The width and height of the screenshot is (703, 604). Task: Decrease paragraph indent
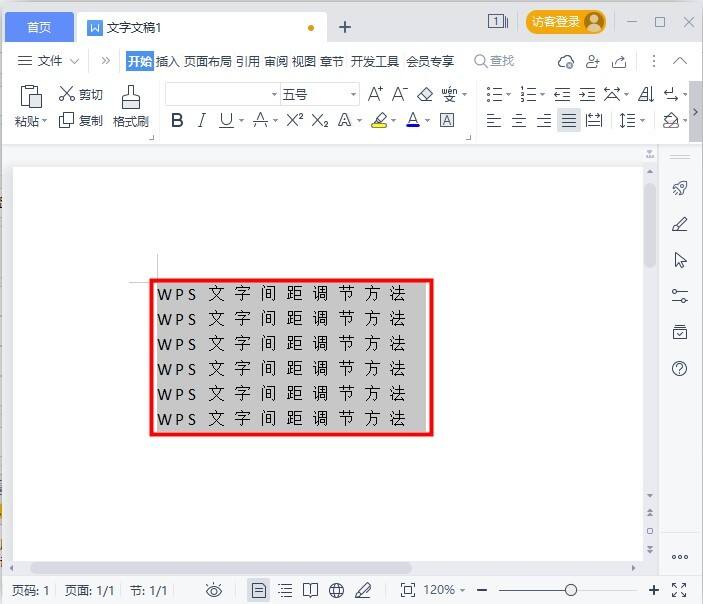point(562,95)
